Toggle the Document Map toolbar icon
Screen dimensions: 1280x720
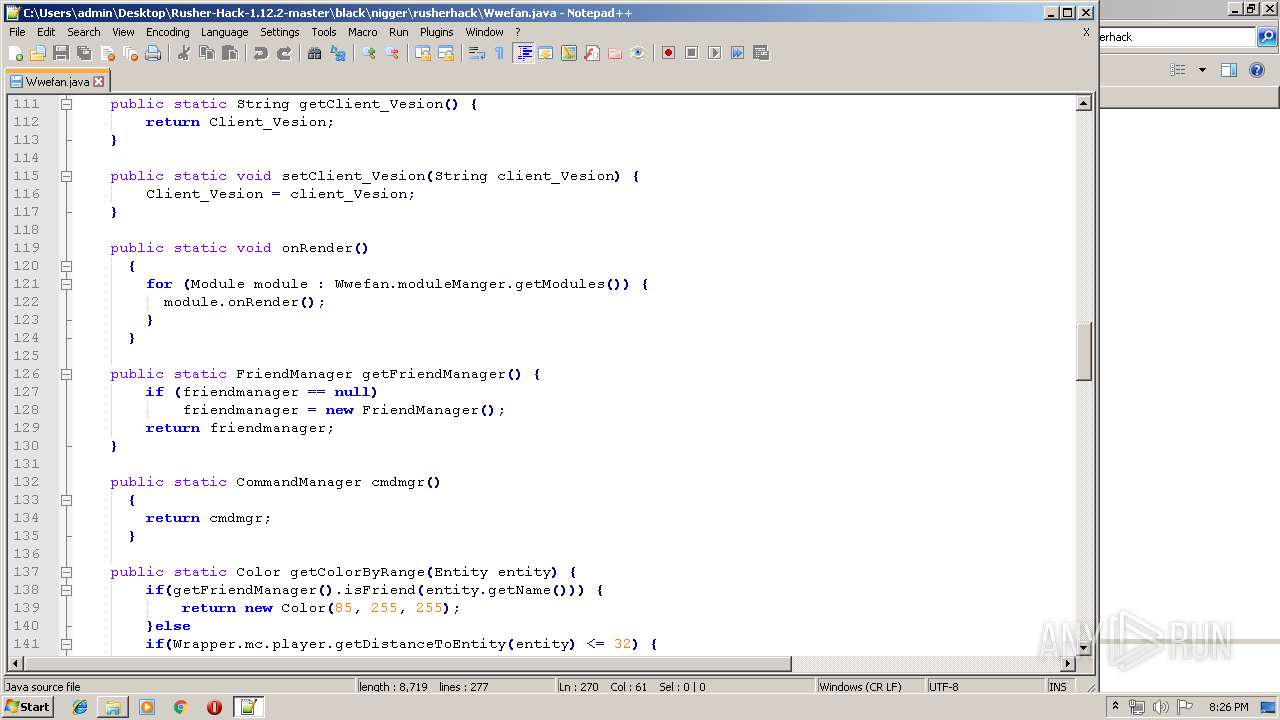(568, 53)
